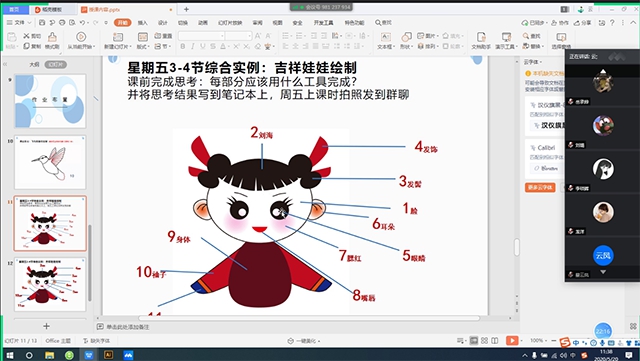640x361 pixels.
Task: Open the Home (开始) ribbon tab
Action: (122, 22)
